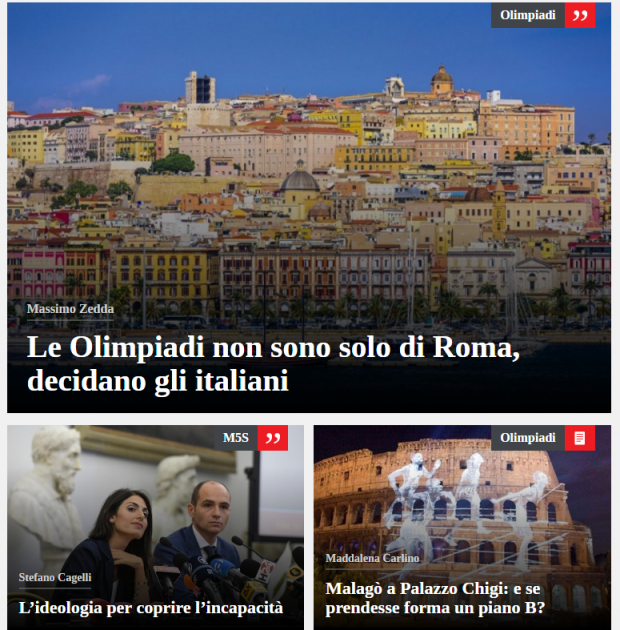The width and height of the screenshot is (620, 630).
Task: Open author Massimo Zedda's page
Action: point(70,309)
